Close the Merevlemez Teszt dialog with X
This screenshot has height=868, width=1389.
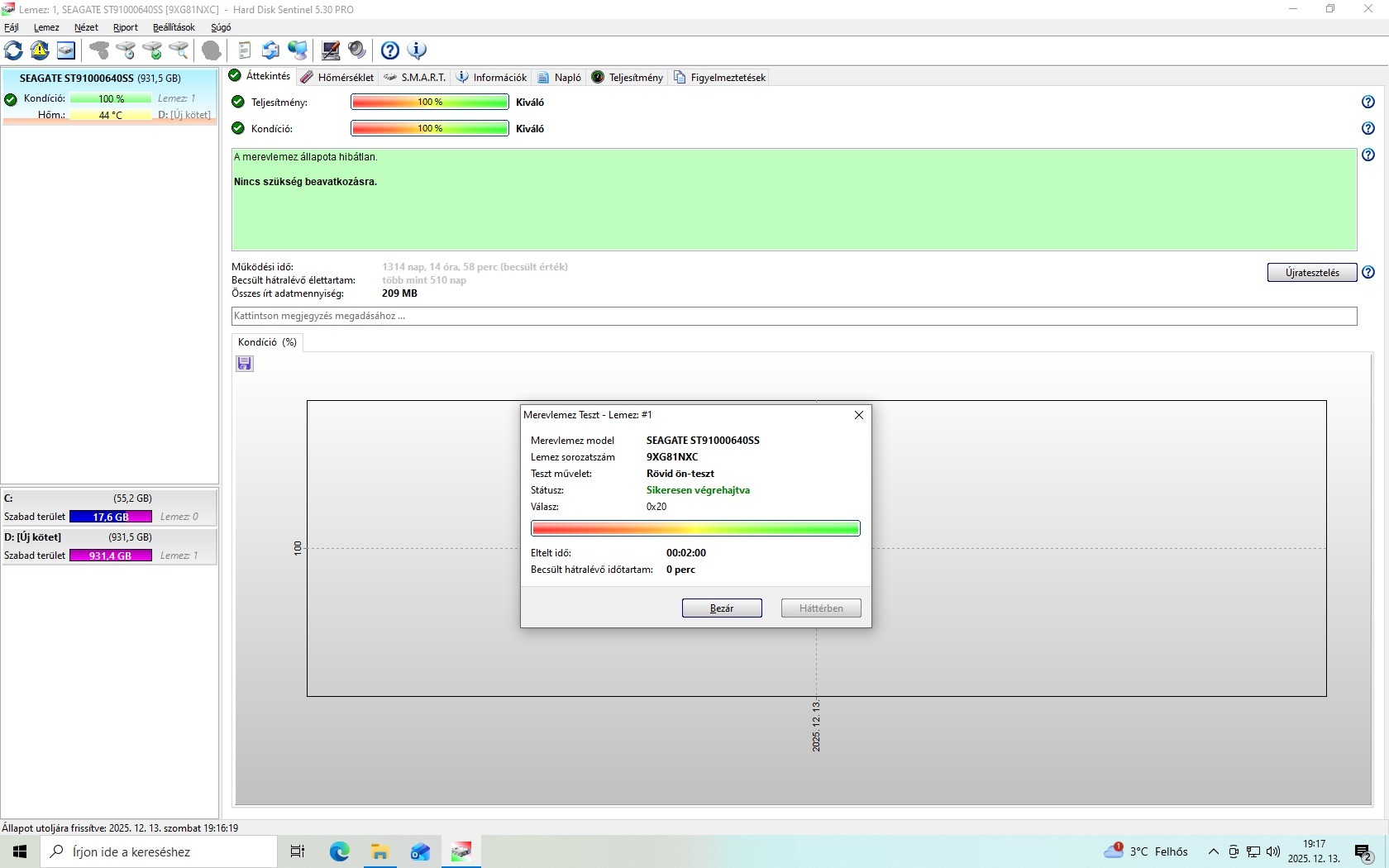tap(858, 415)
